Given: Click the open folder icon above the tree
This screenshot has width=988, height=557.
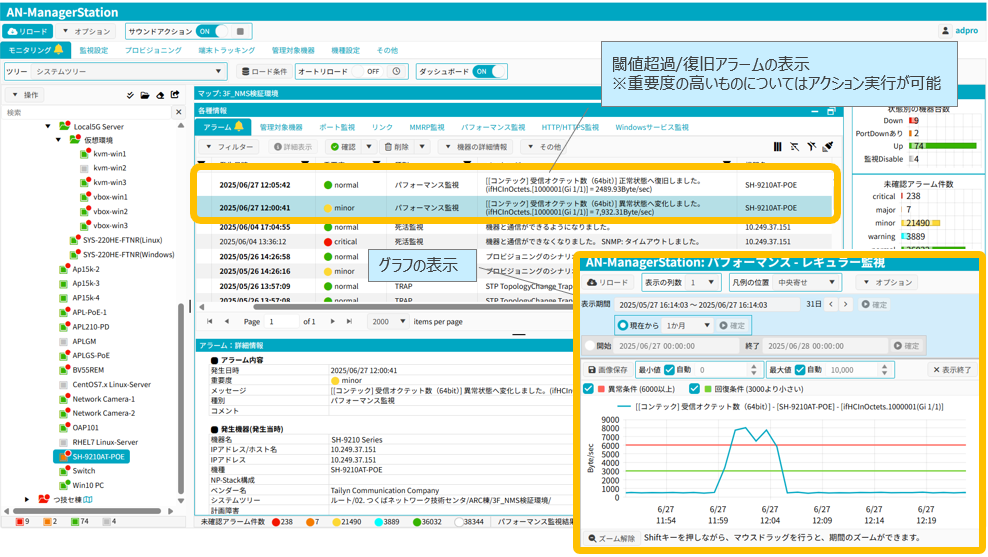Looking at the screenshot, I should [x=145, y=95].
